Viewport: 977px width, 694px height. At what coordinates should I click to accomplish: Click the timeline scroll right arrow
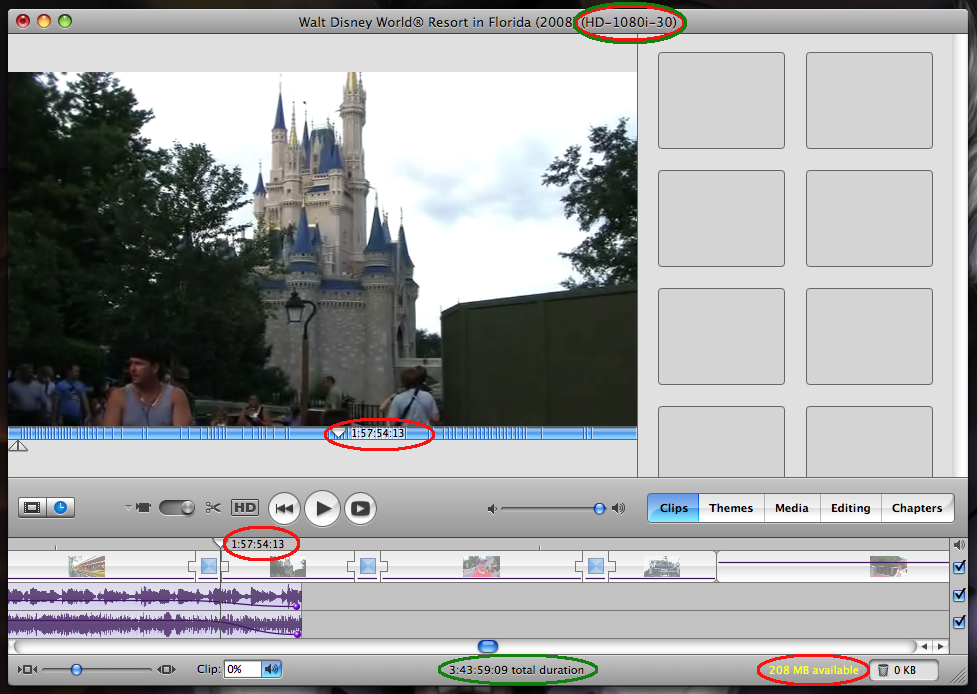point(940,647)
